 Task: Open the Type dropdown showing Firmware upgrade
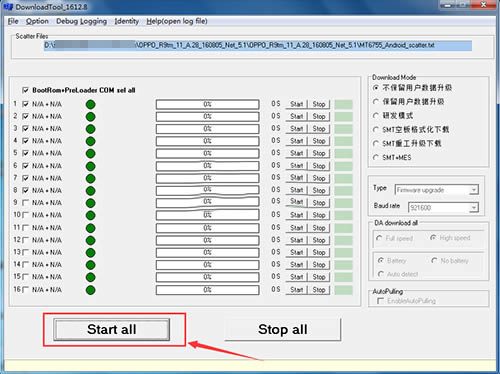pyautogui.click(x=437, y=190)
